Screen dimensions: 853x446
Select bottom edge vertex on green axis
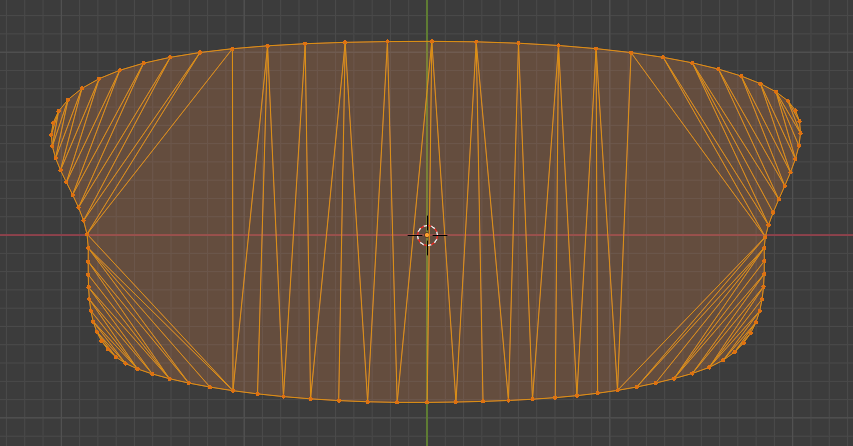pos(427,402)
